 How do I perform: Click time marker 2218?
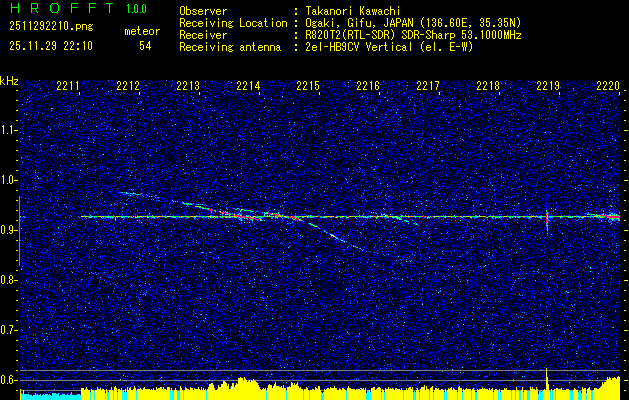click(488, 85)
